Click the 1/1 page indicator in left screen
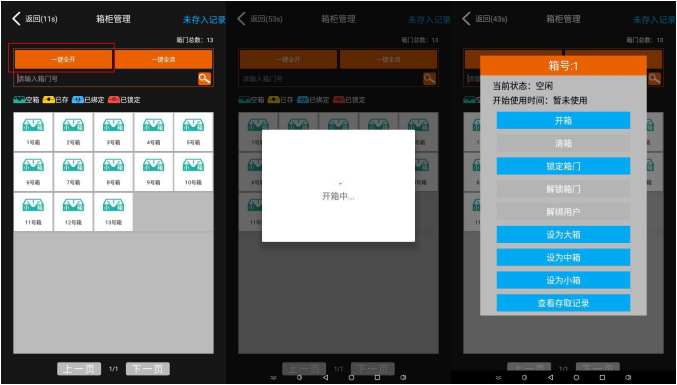Image resolution: width=677 pixels, height=385 pixels. [114, 369]
